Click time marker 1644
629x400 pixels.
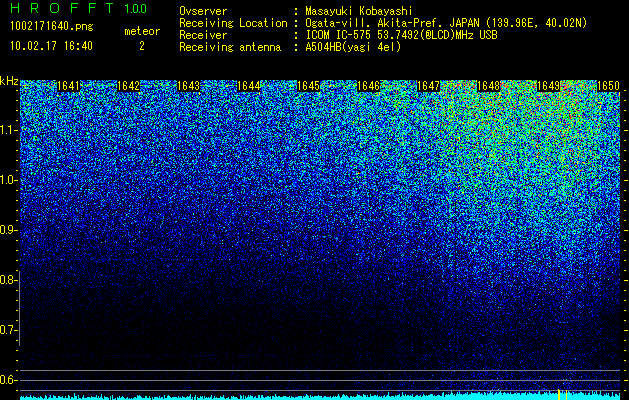tap(249, 86)
